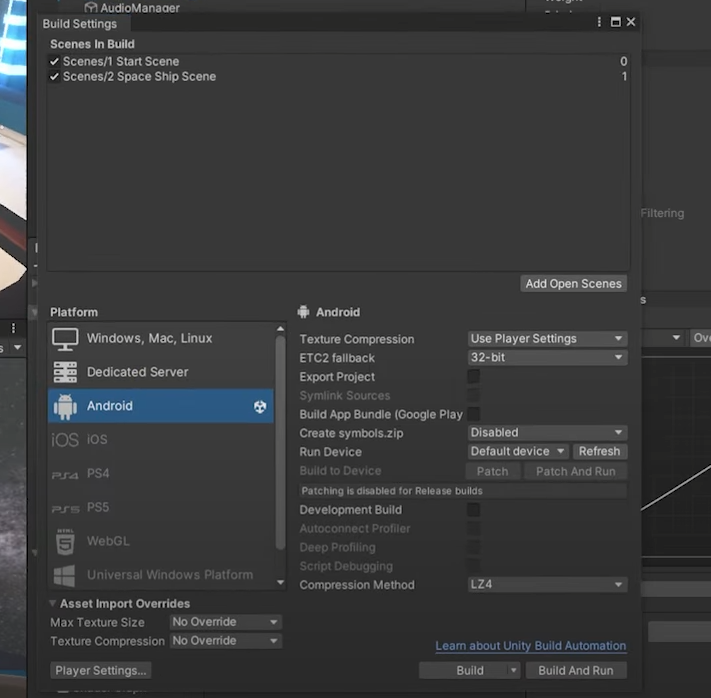
Task: Select Dedicated Server platform label
Action: pos(137,372)
